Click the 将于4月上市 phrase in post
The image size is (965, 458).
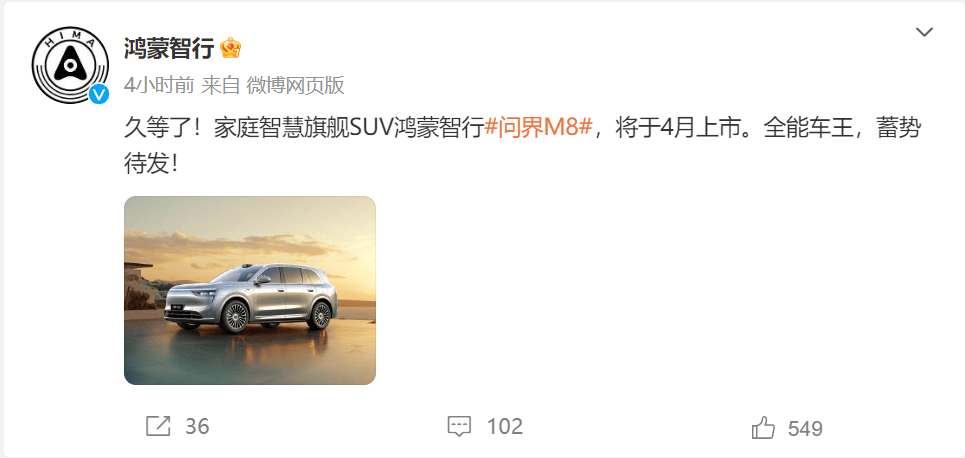[679, 129]
